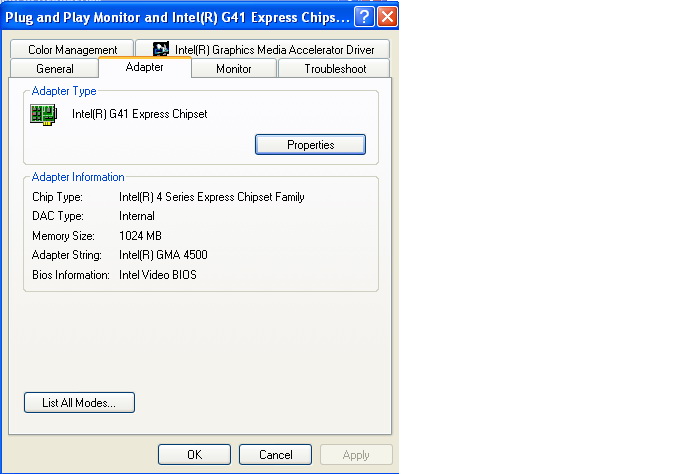The height and width of the screenshot is (474, 683).
Task: Confirm with the OK button
Action: tap(194, 455)
